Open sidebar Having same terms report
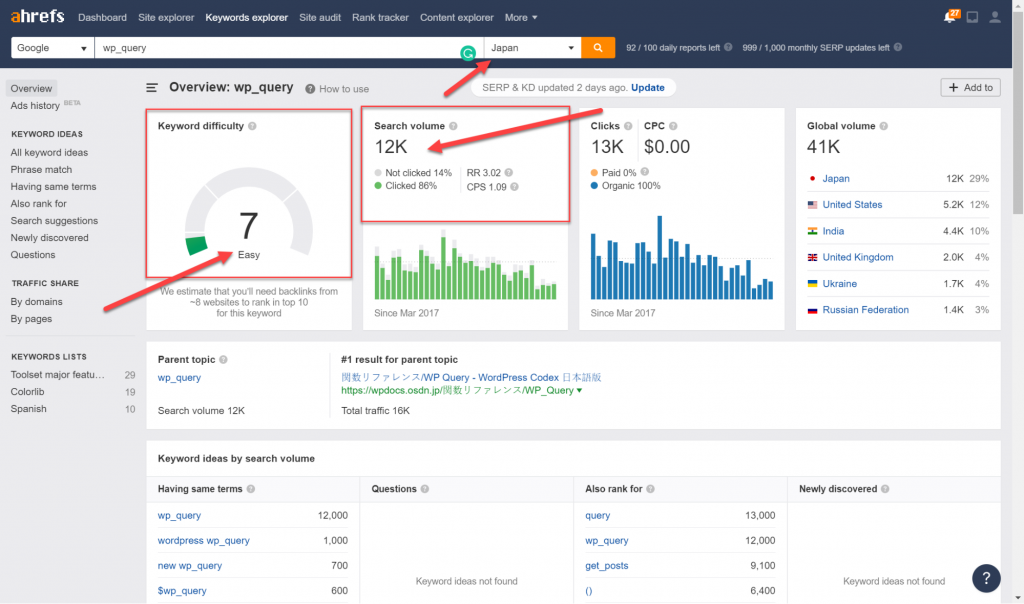This screenshot has width=1024, height=604. (53, 186)
